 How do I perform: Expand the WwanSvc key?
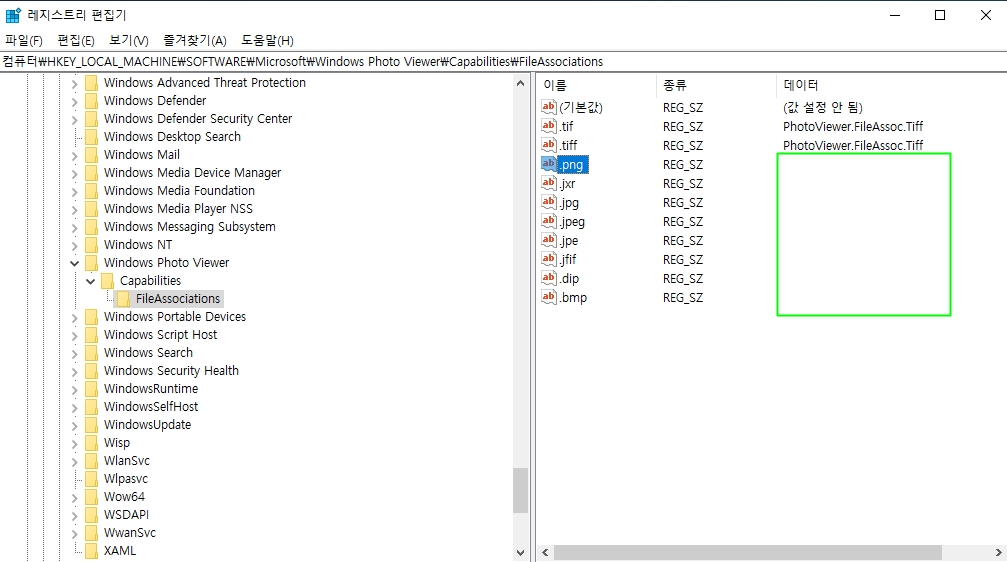click(74, 533)
